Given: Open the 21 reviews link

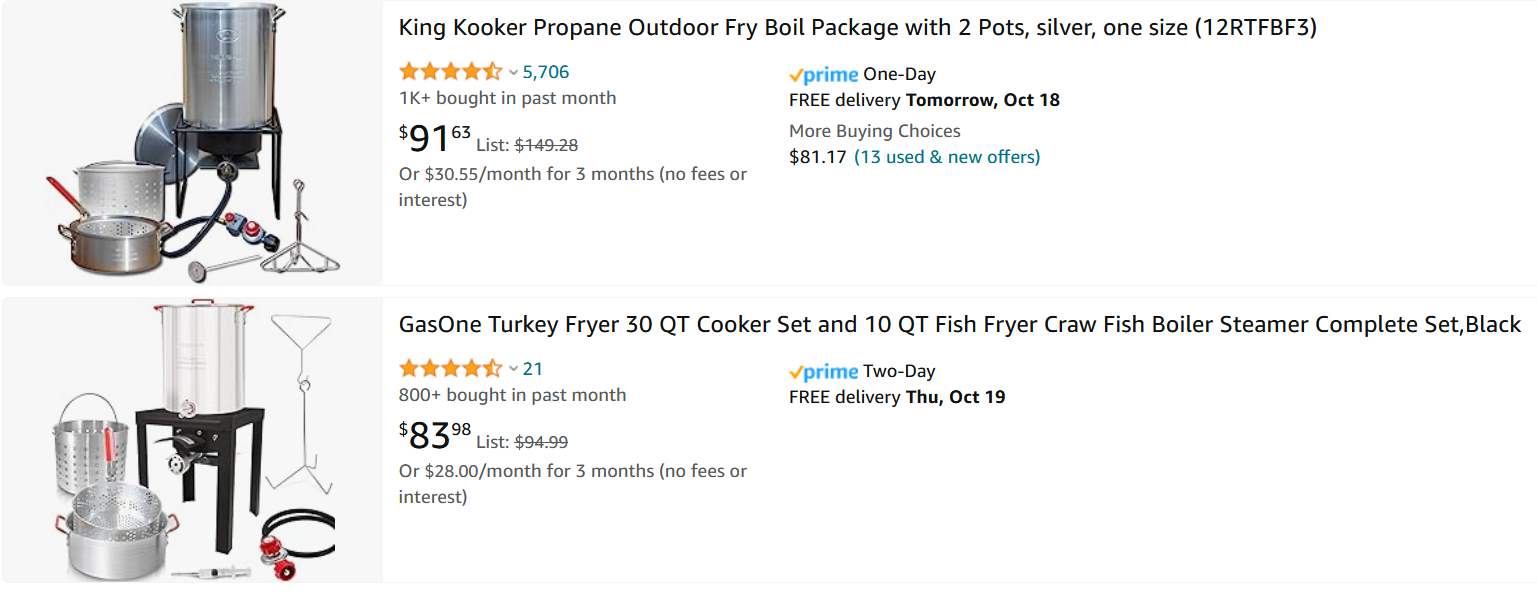Looking at the screenshot, I should click(x=533, y=369).
